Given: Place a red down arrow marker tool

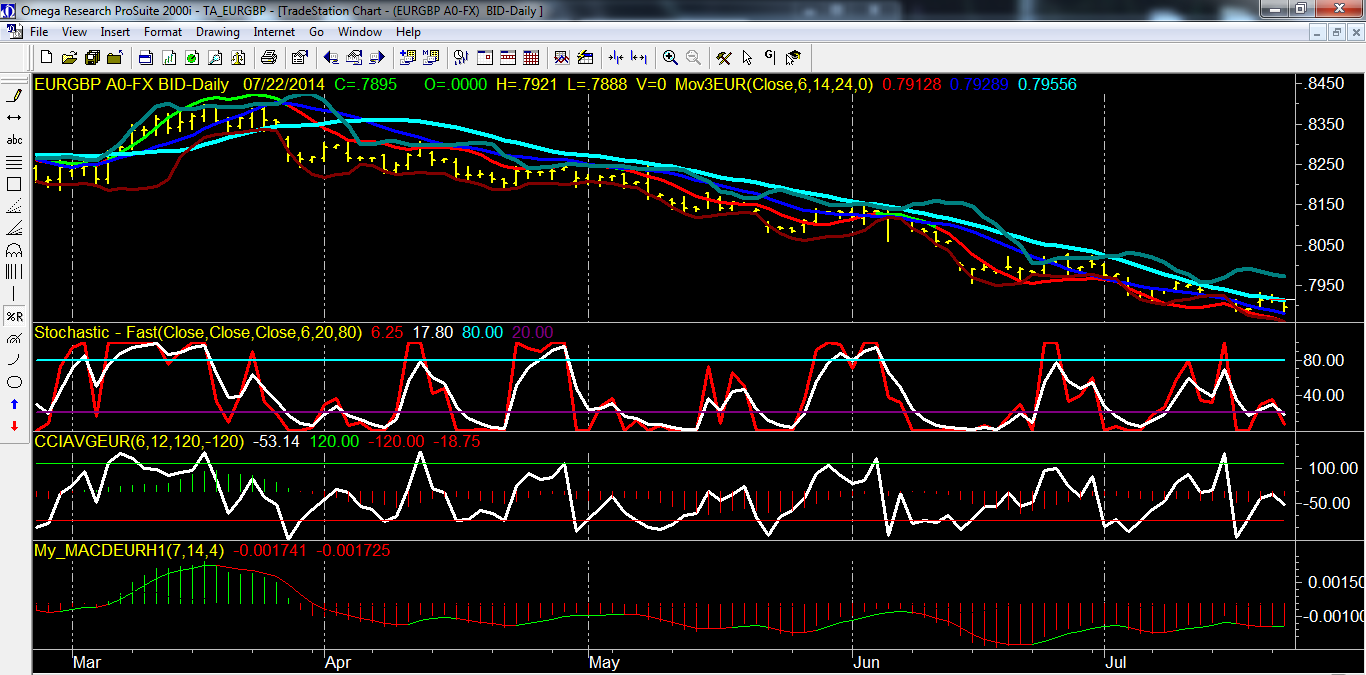Looking at the screenshot, I should click(x=14, y=426).
